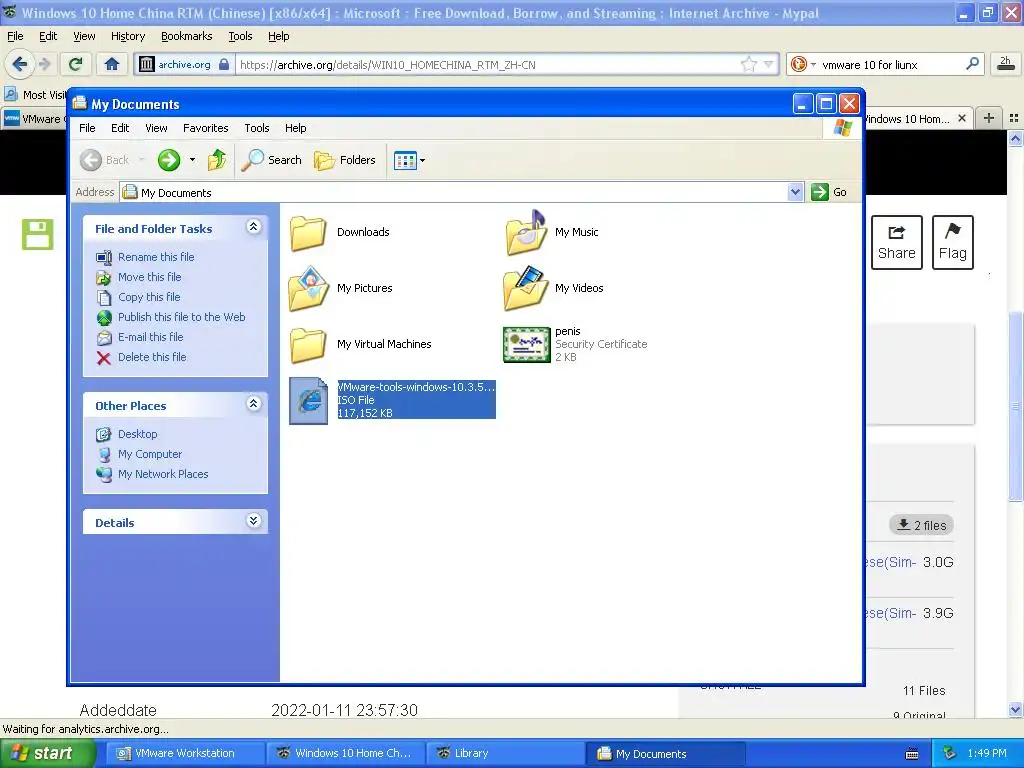1024x768 pixels.
Task: Click the archive.org site identity badge
Action: tap(184, 64)
